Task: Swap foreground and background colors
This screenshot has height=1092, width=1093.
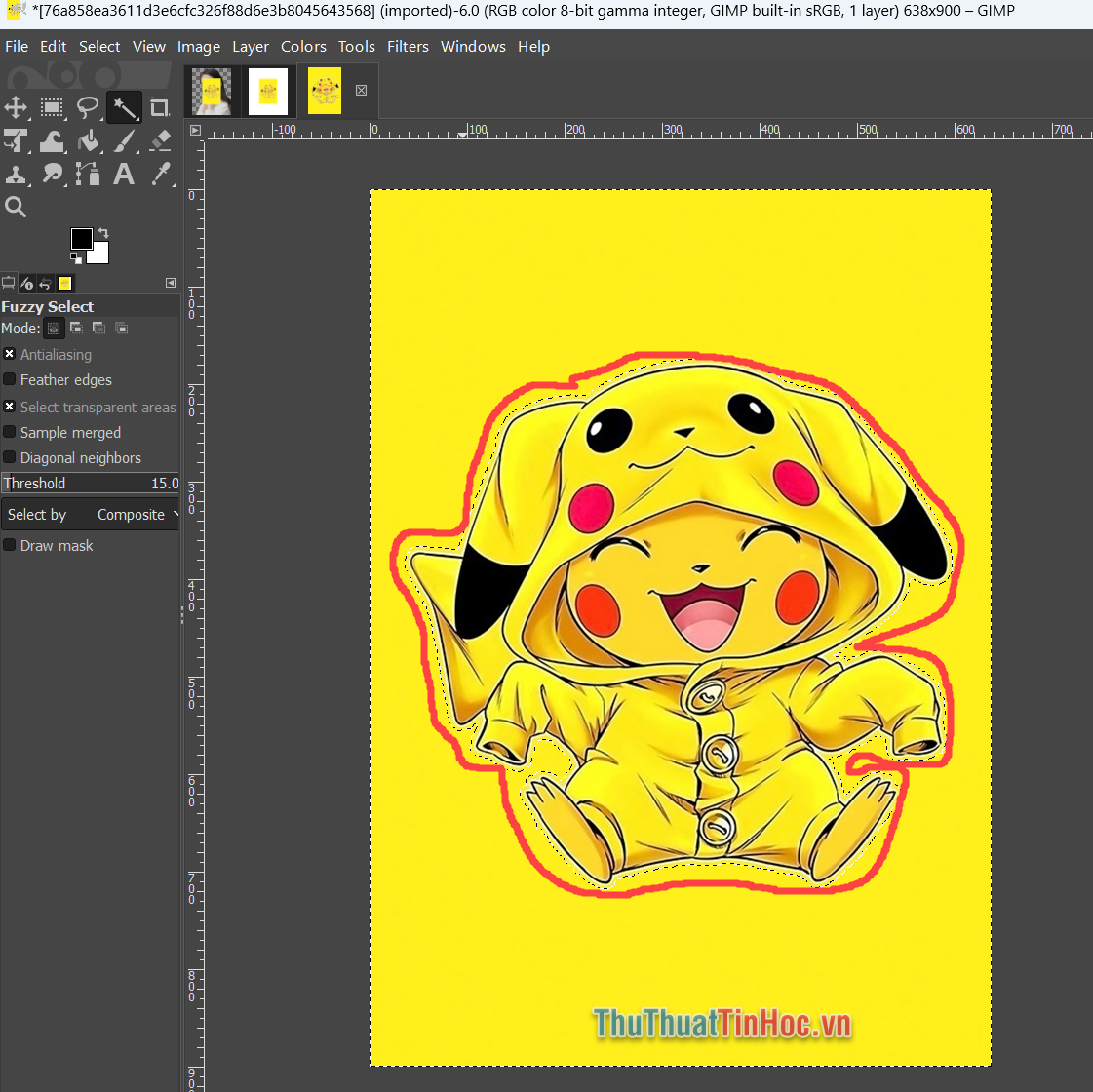Action: (103, 233)
